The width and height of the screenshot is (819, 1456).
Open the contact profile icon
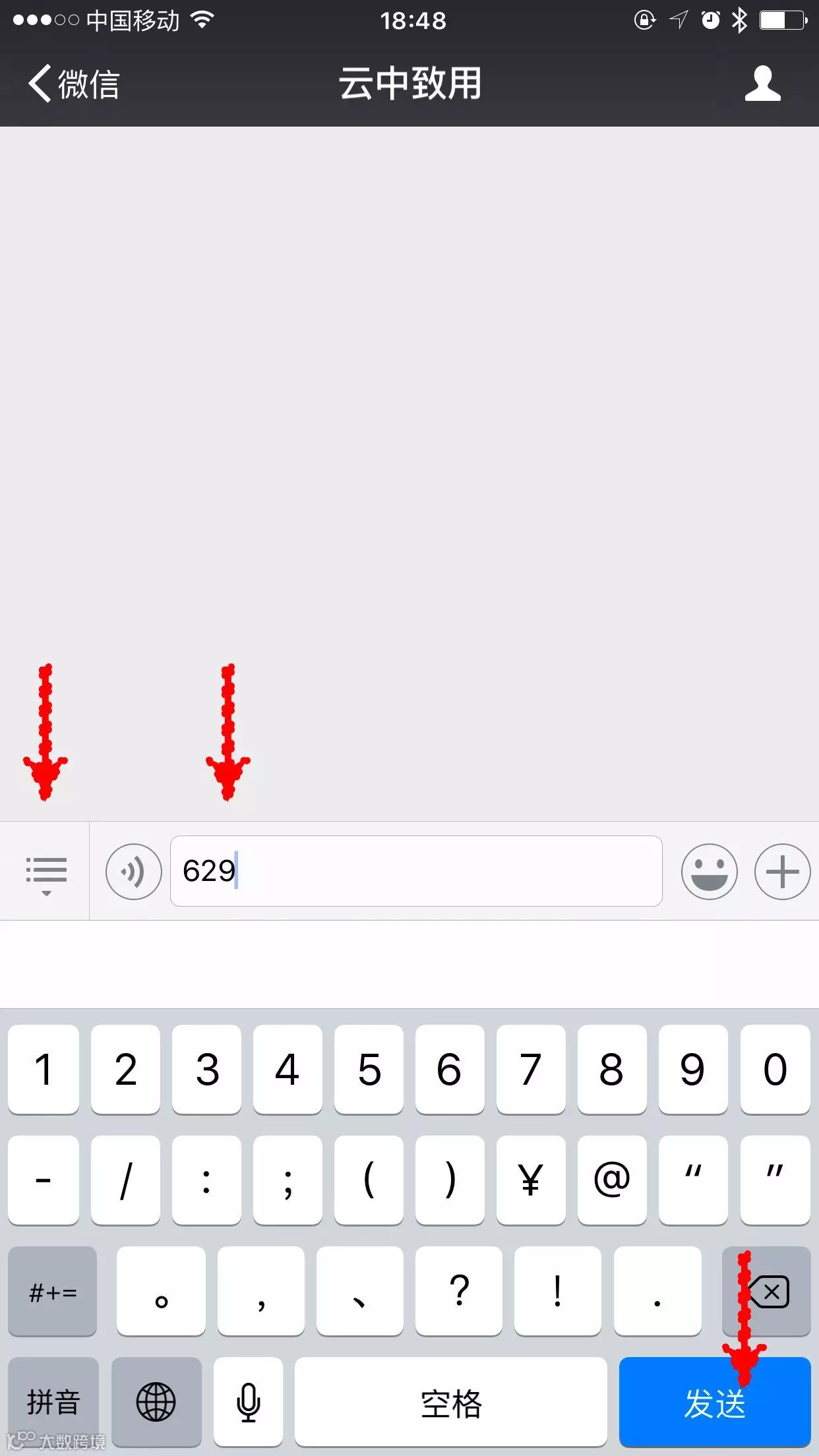(763, 84)
